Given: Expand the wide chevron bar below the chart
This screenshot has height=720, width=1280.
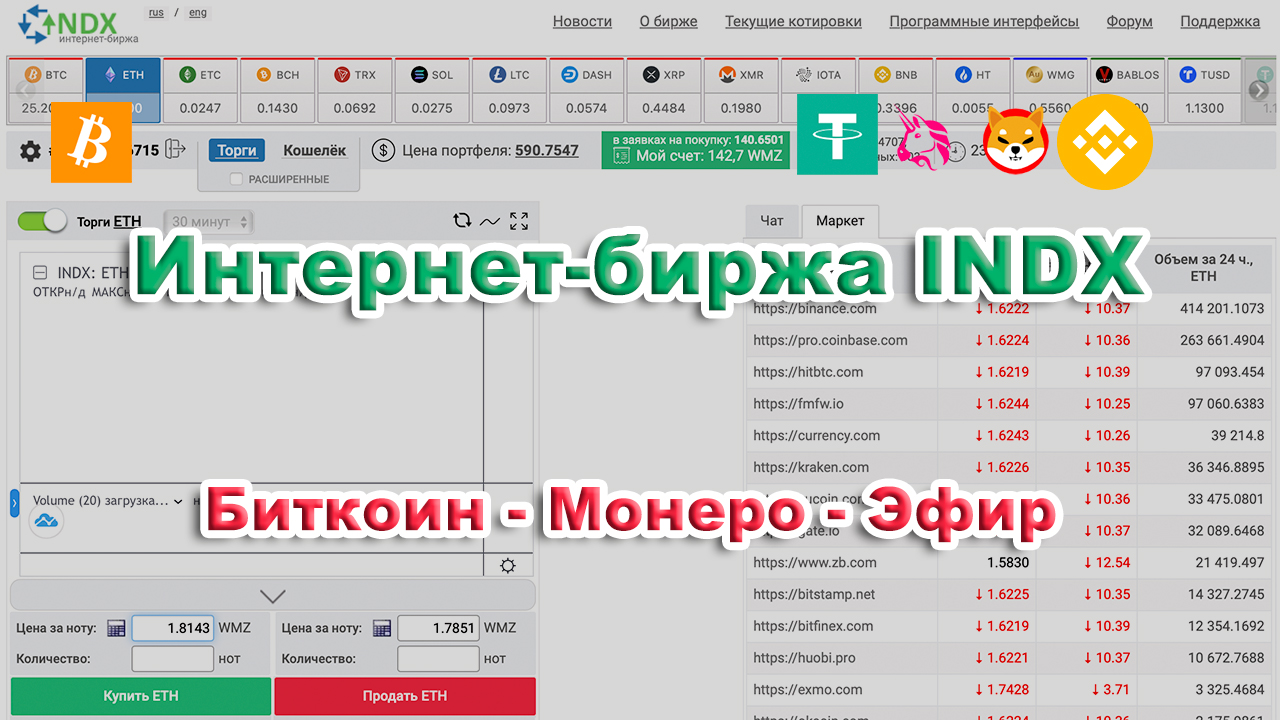Looking at the screenshot, I should [272, 596].
